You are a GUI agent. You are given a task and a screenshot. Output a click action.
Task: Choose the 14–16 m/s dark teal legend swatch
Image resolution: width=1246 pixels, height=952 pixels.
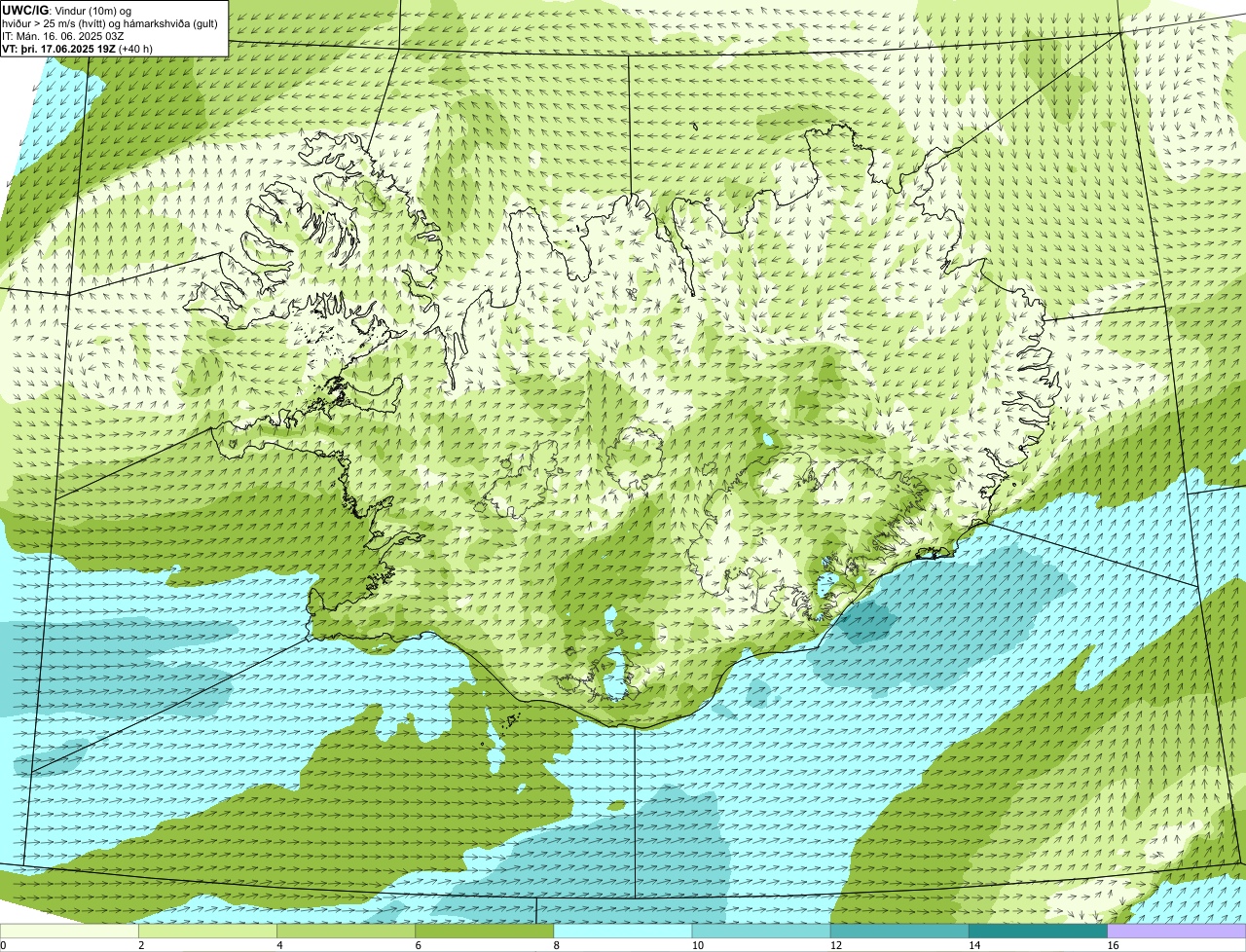(x=1038, y=931)
